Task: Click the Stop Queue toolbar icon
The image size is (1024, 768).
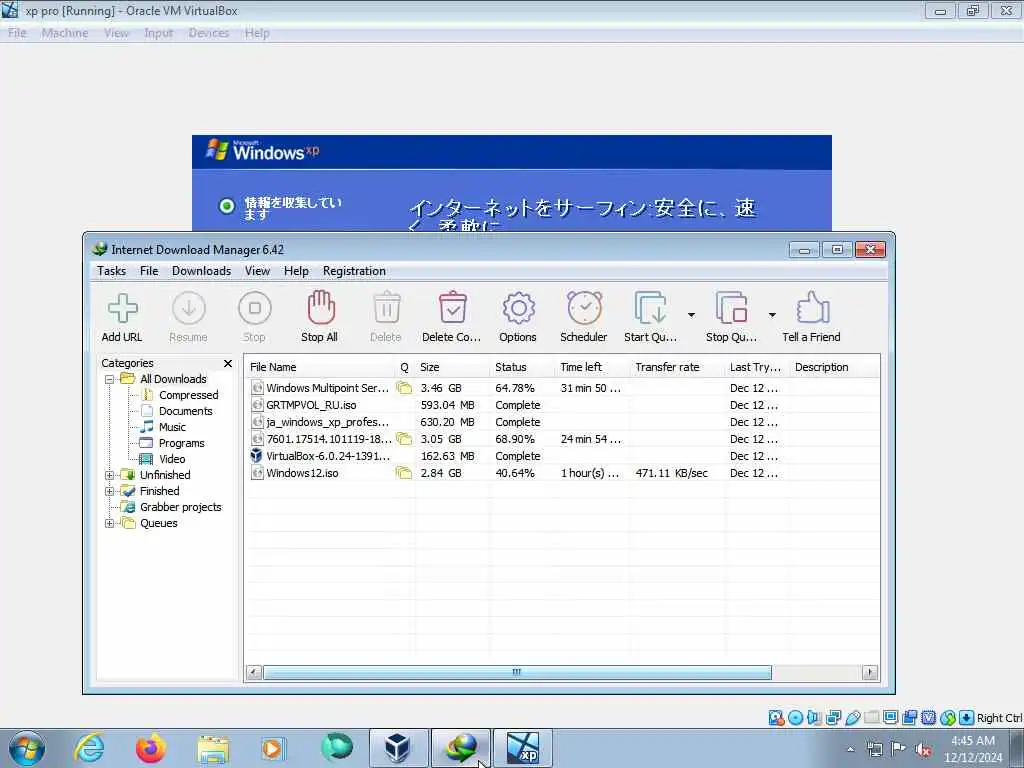Action: (731, 308)
